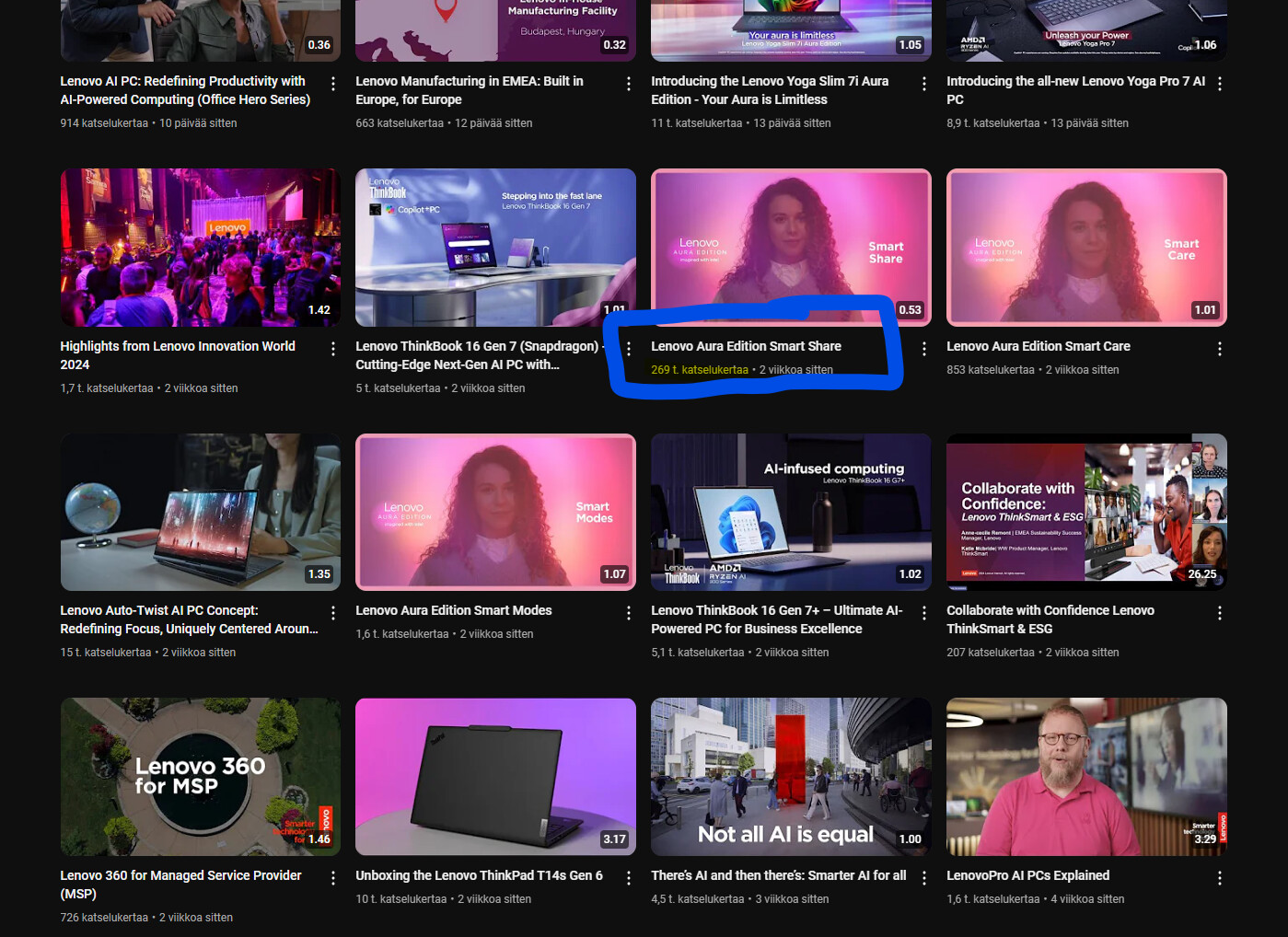Click the '207 katselukertaa' view count text
The image size is (1288, 937).
click(x=991, y=653)
